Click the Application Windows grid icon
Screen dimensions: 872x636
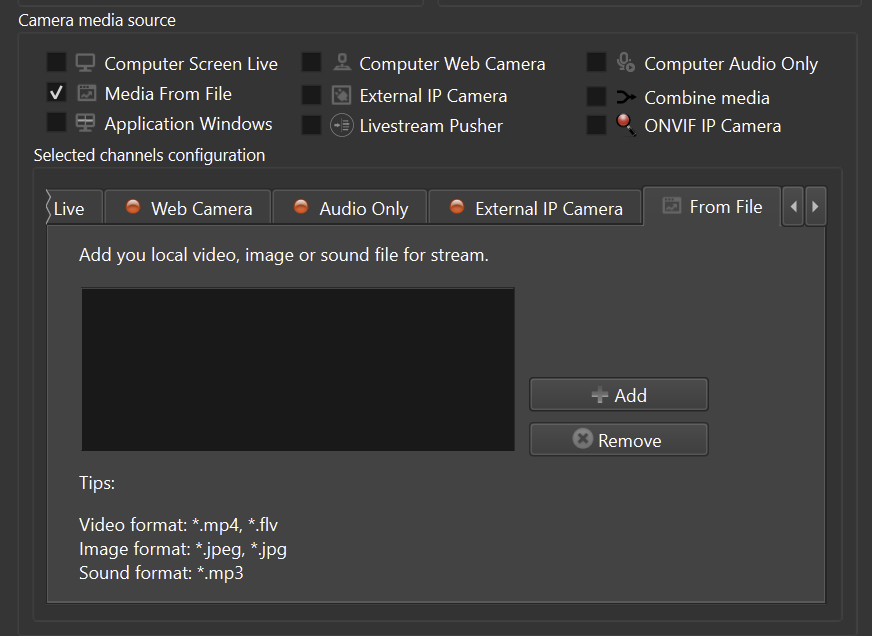[x=86, y=123]
